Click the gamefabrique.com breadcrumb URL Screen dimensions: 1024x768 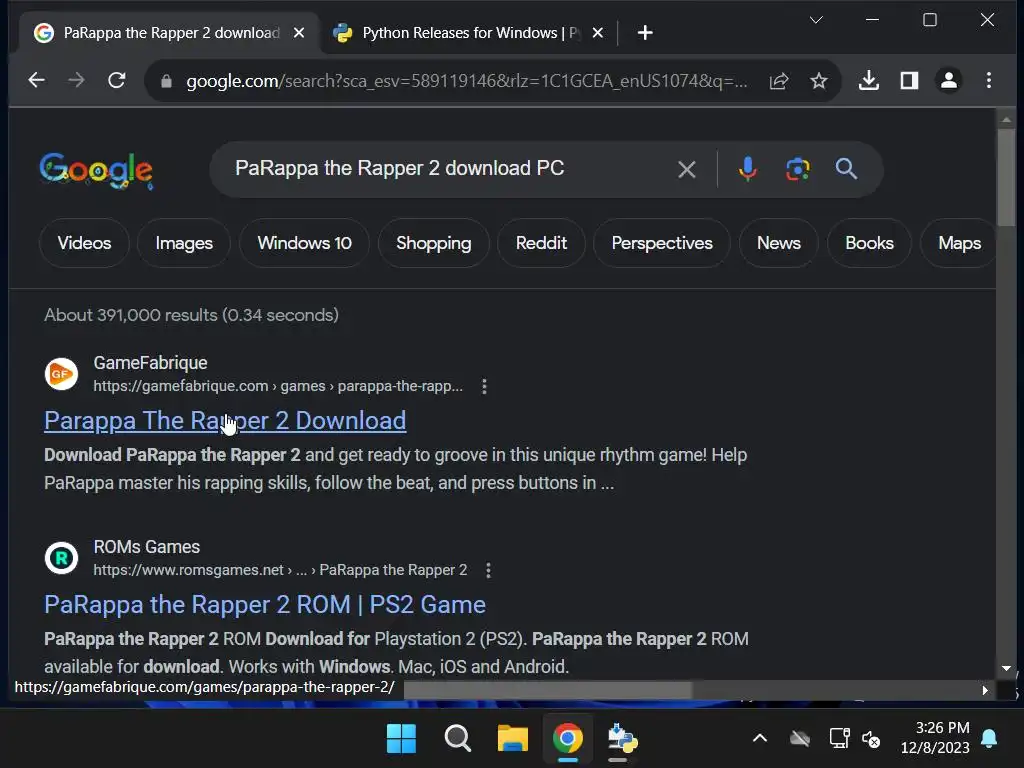click(x=278, y=386)
